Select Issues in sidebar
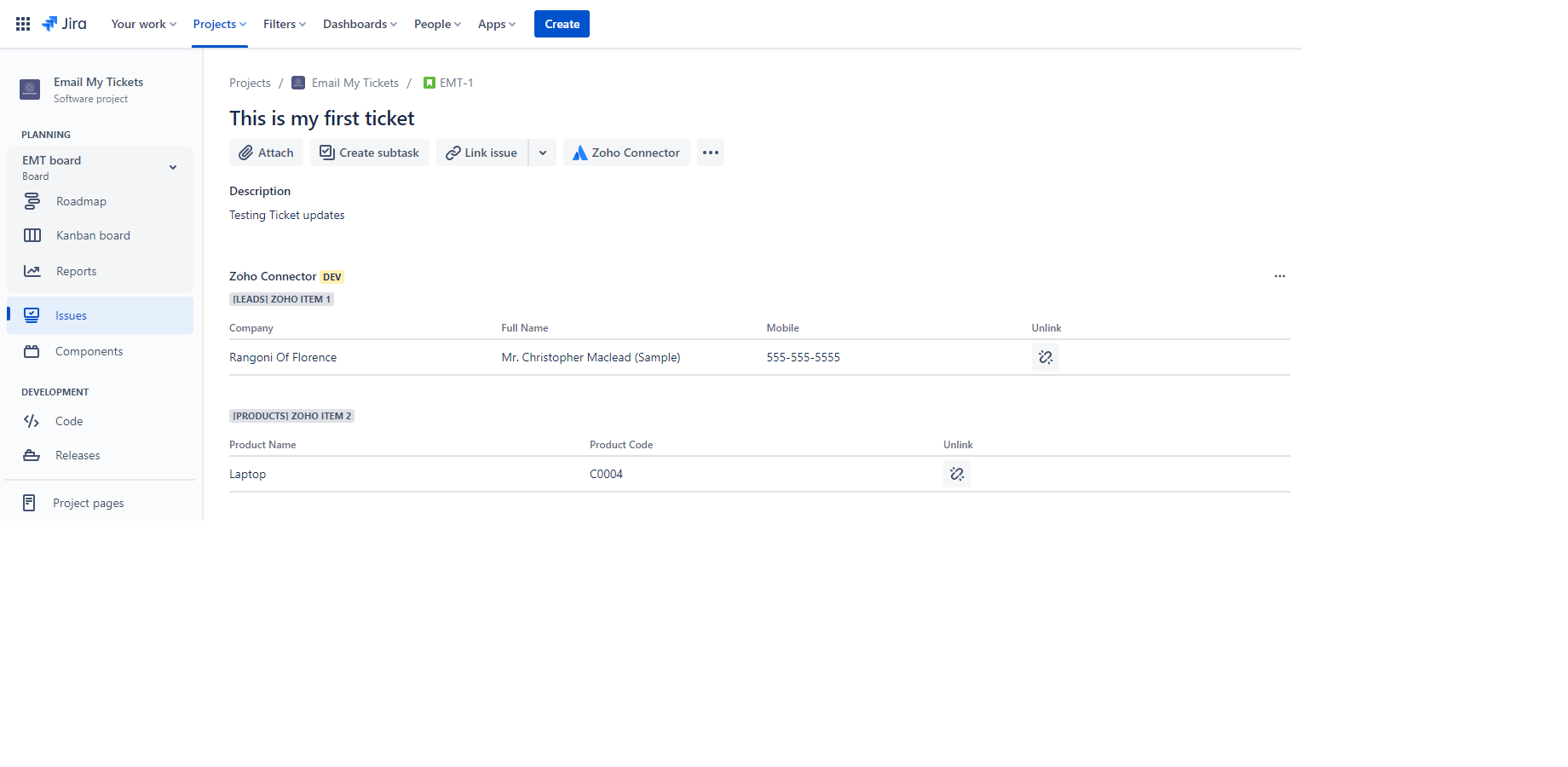This screenshot has height=767, width=1568. coord(101,315)
